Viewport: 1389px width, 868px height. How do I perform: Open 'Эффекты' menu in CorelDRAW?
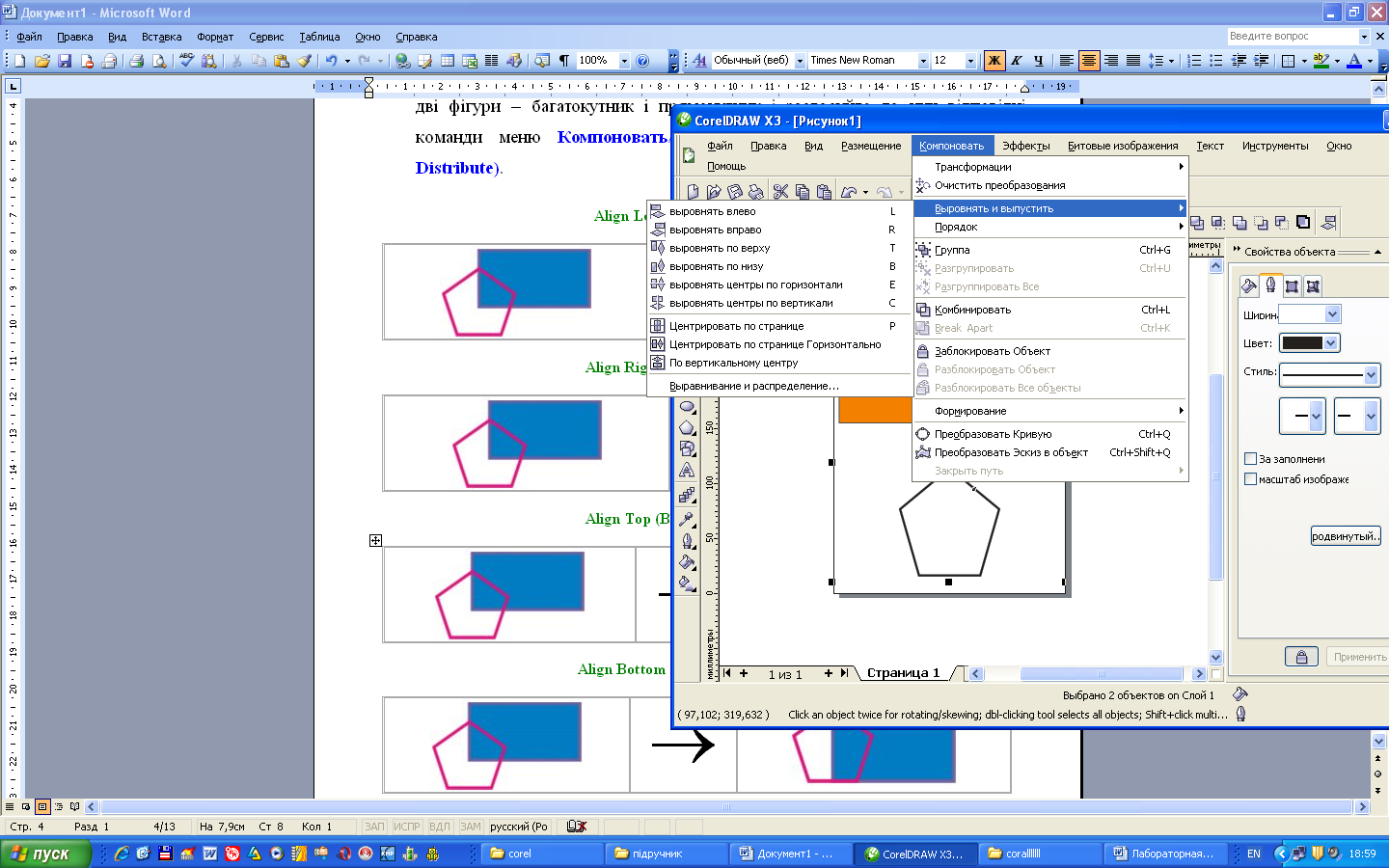pos(1025,146)
